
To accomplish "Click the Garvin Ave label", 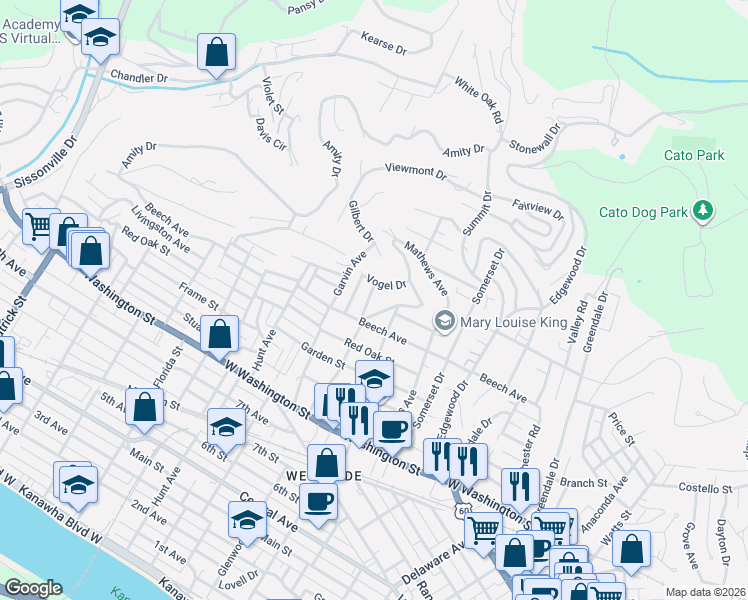I will click(350, 274).
